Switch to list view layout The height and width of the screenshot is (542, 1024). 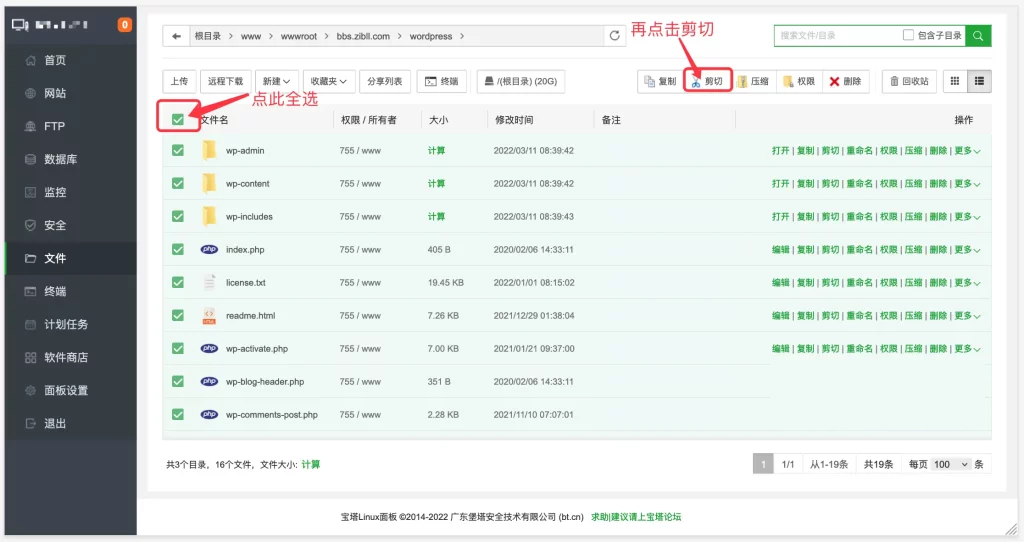[979, 81]
